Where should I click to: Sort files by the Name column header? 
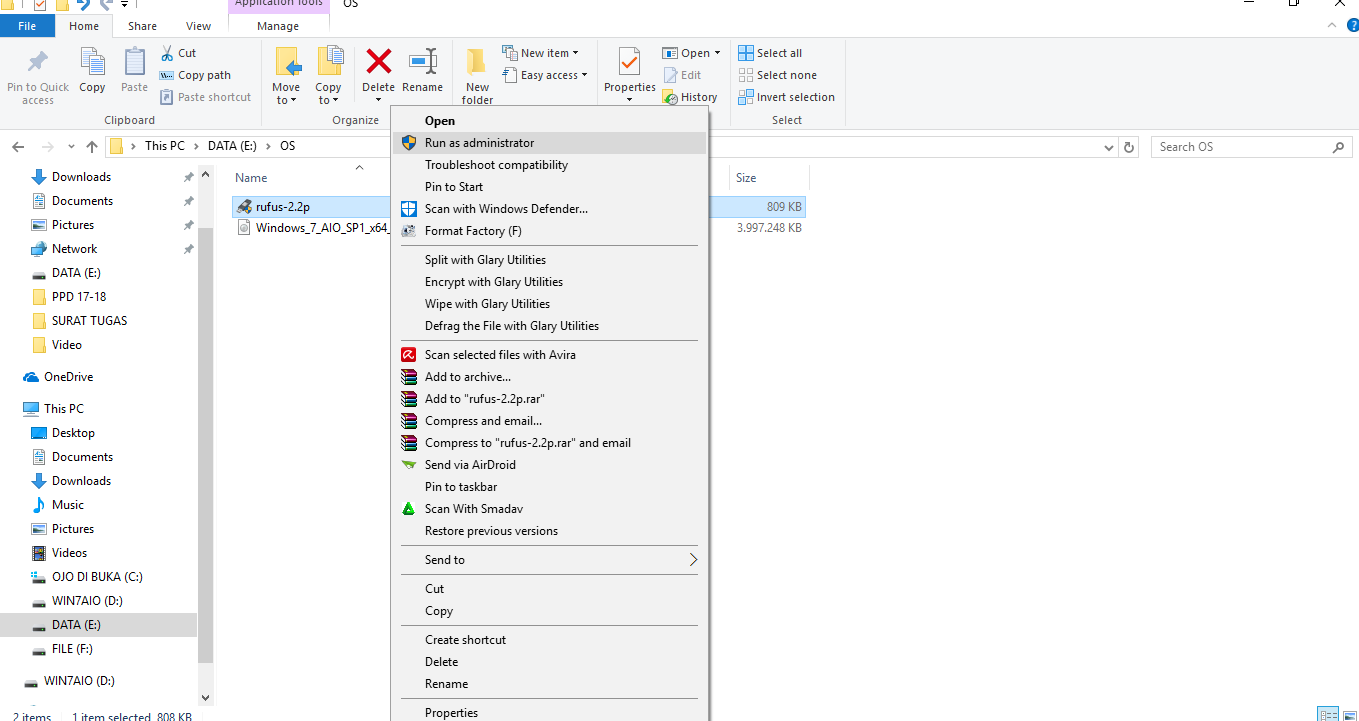[x=251, y=178]
